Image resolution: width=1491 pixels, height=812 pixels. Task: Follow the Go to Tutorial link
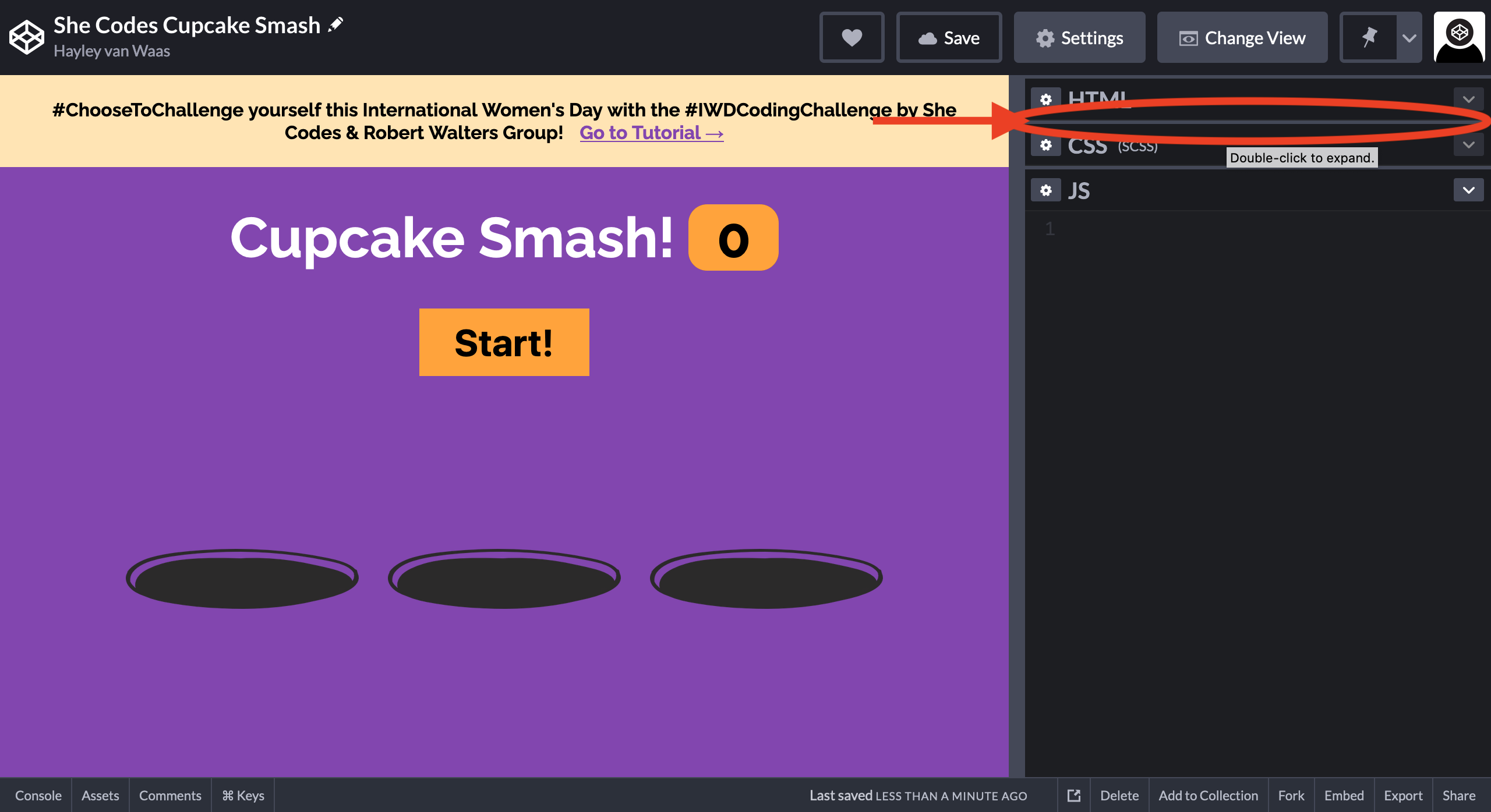[651, 133]
